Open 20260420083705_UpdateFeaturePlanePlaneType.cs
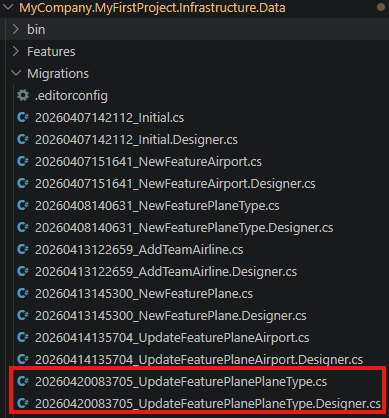389x418 pixels. 181,382
